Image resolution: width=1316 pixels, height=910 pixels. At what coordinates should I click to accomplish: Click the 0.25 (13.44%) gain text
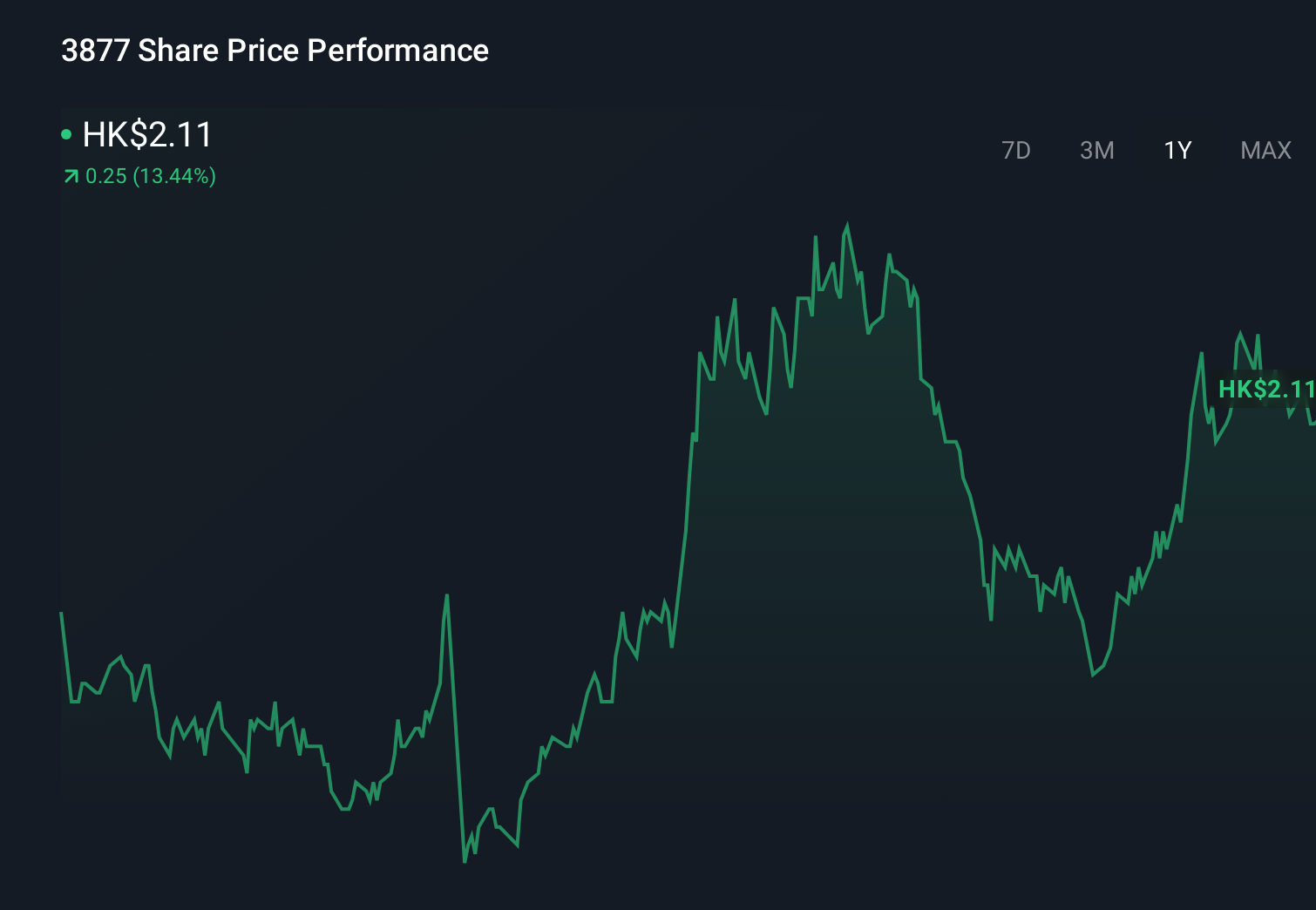click(x=151, y=176)
